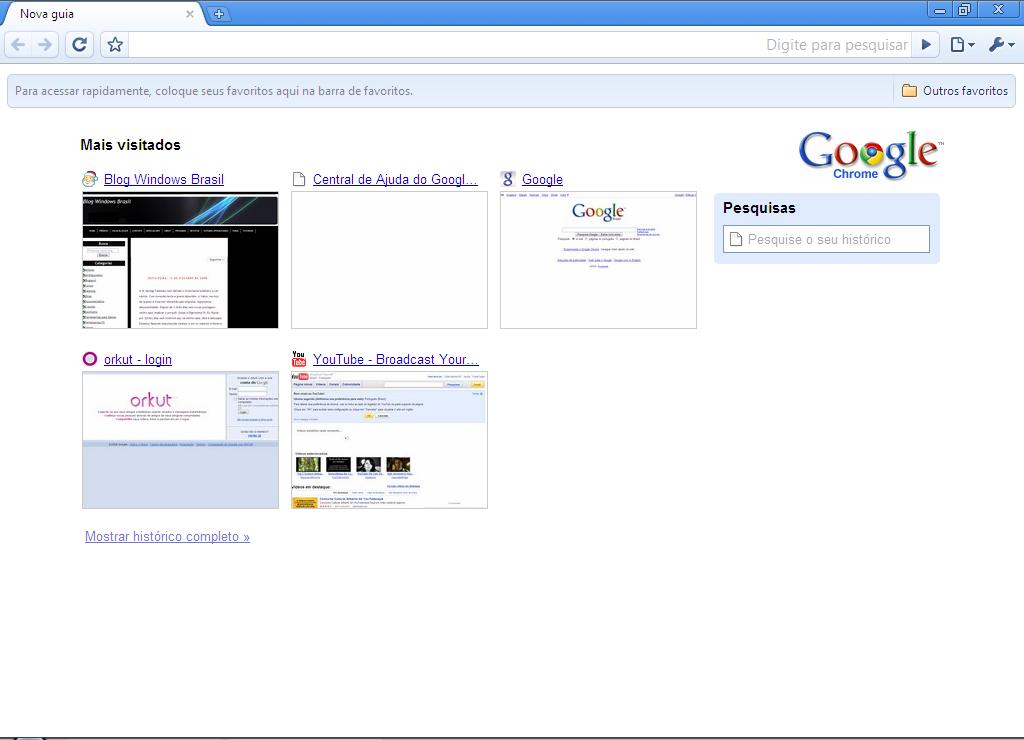The image size is (1024, 740).
Task: Restore down the Chrome window
Action: coord(965,9)
